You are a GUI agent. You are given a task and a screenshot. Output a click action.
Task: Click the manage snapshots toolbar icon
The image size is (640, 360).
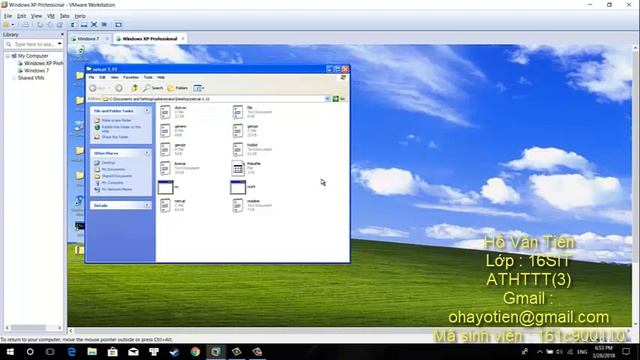click(x=60, y=25)
